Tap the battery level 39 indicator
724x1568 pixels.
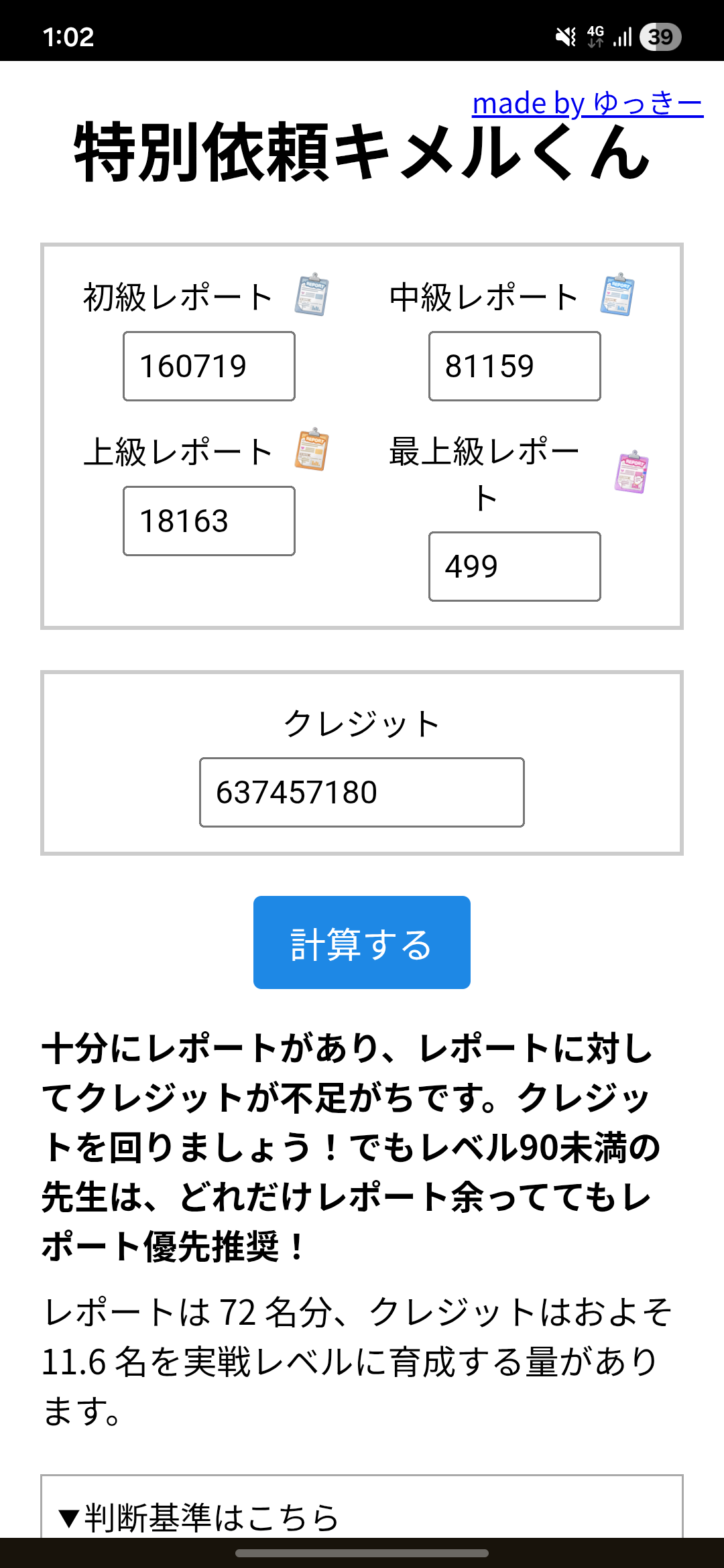coord(660,37)
